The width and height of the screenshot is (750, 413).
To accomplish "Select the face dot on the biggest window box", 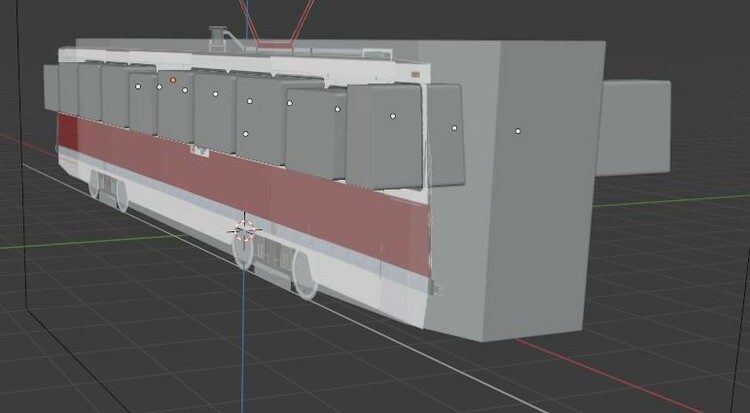I will (393, 116).
